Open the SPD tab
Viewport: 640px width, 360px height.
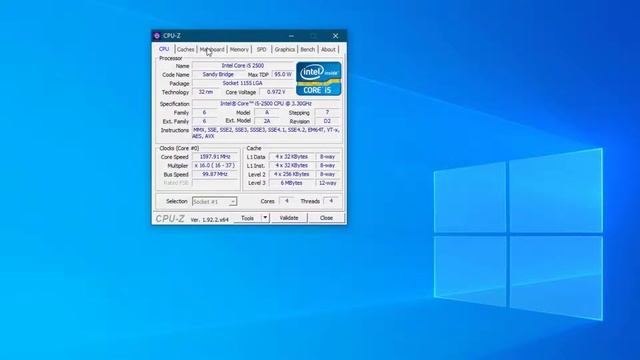coord(261,49)
